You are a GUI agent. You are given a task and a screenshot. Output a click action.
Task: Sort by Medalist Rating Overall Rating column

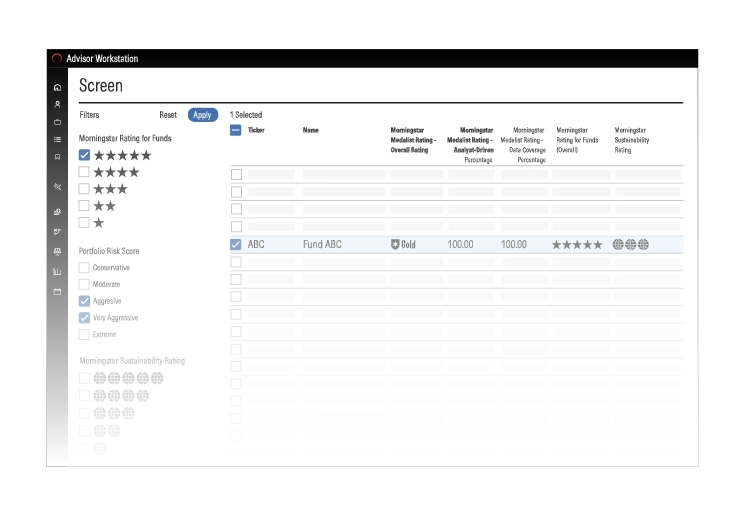tap(413, 140)
